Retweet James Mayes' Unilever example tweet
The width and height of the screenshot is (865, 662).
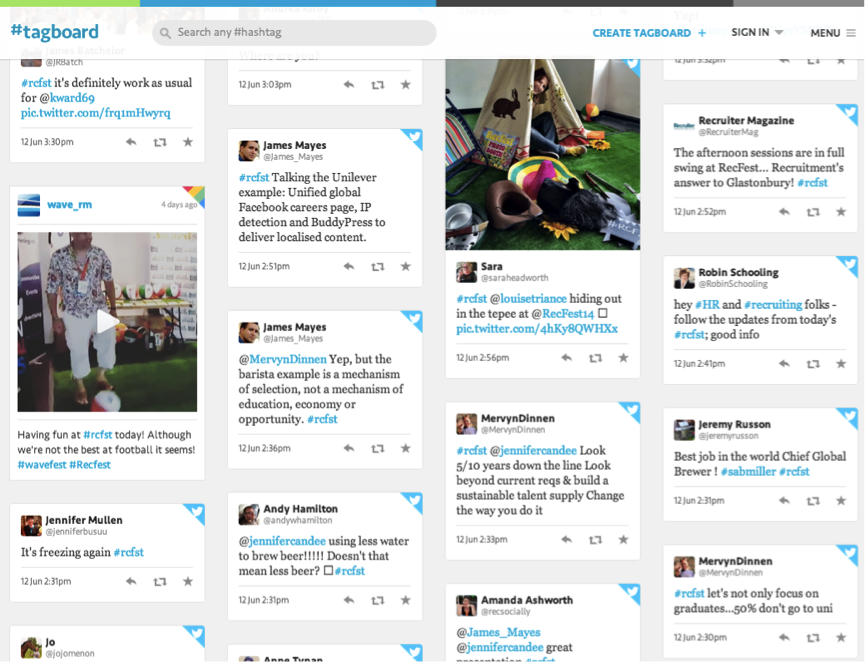click(x=378, y=267)
